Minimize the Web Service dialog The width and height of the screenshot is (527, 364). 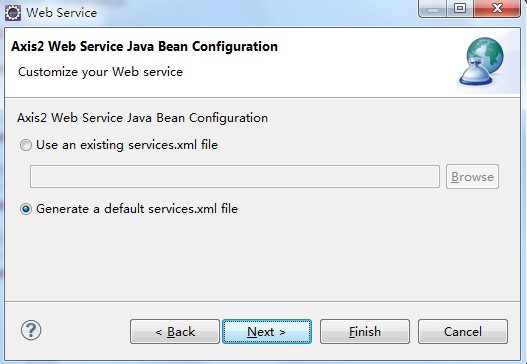433,9
